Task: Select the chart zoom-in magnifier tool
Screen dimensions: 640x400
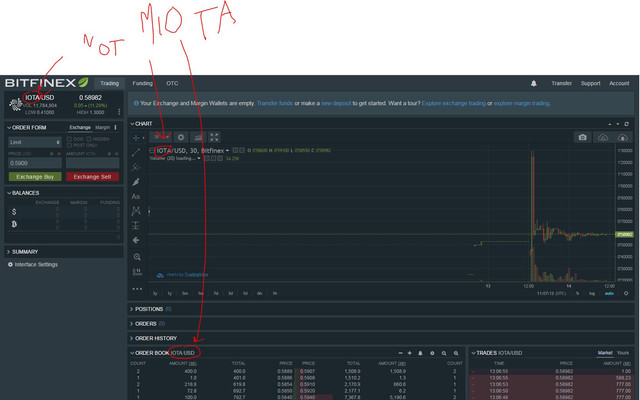Action: click(137, 257)
